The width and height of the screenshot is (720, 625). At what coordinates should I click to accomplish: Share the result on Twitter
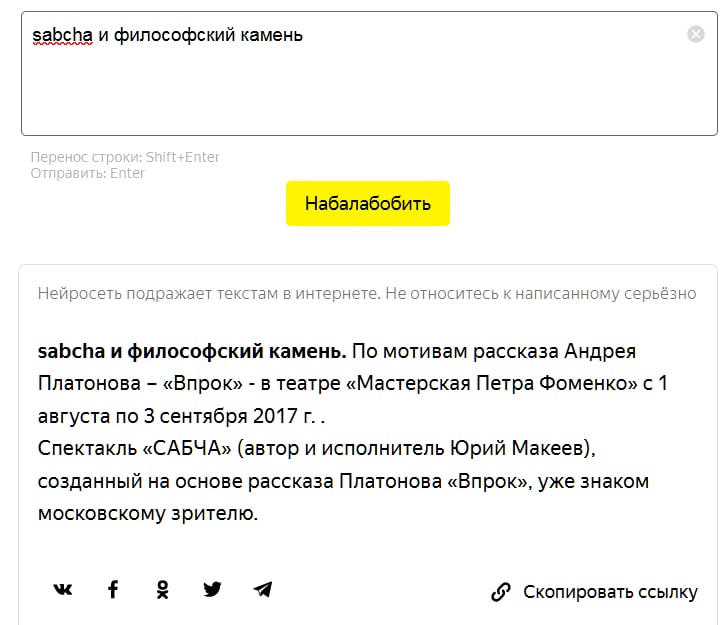pyautogui.click(x=212, y=589)
